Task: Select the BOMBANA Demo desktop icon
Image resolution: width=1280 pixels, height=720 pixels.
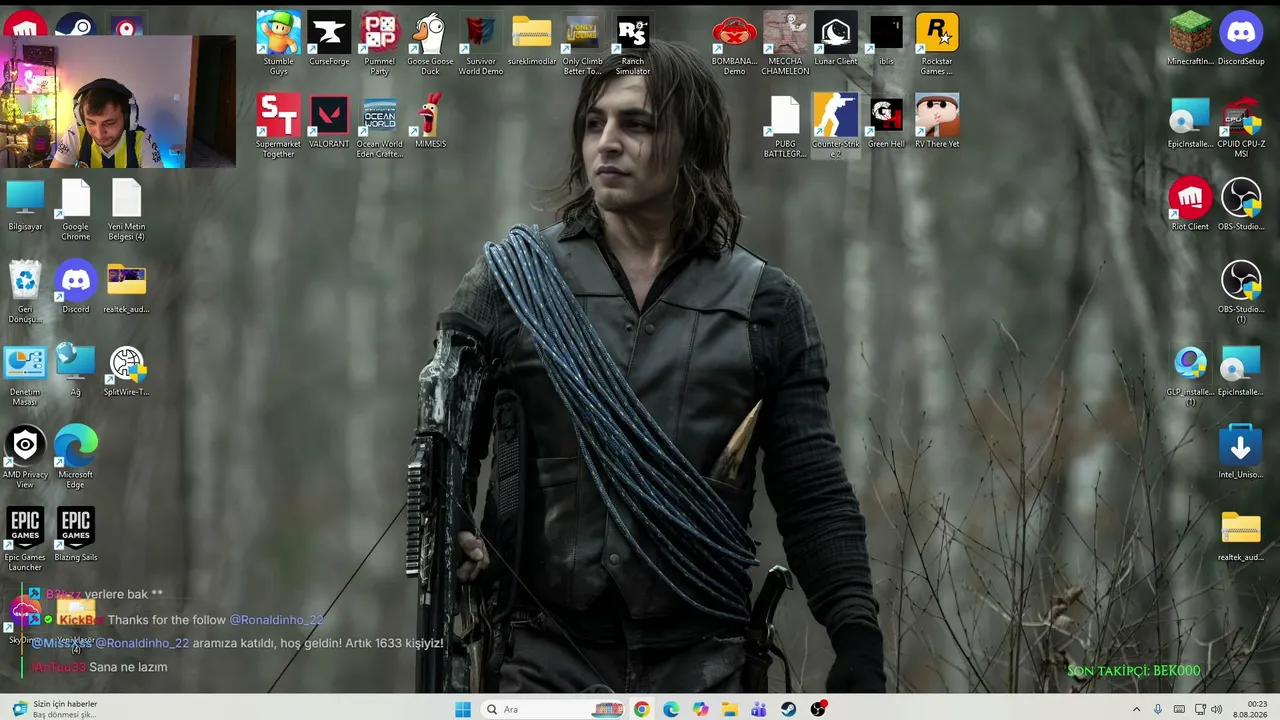Action: [x=734, y=44]
